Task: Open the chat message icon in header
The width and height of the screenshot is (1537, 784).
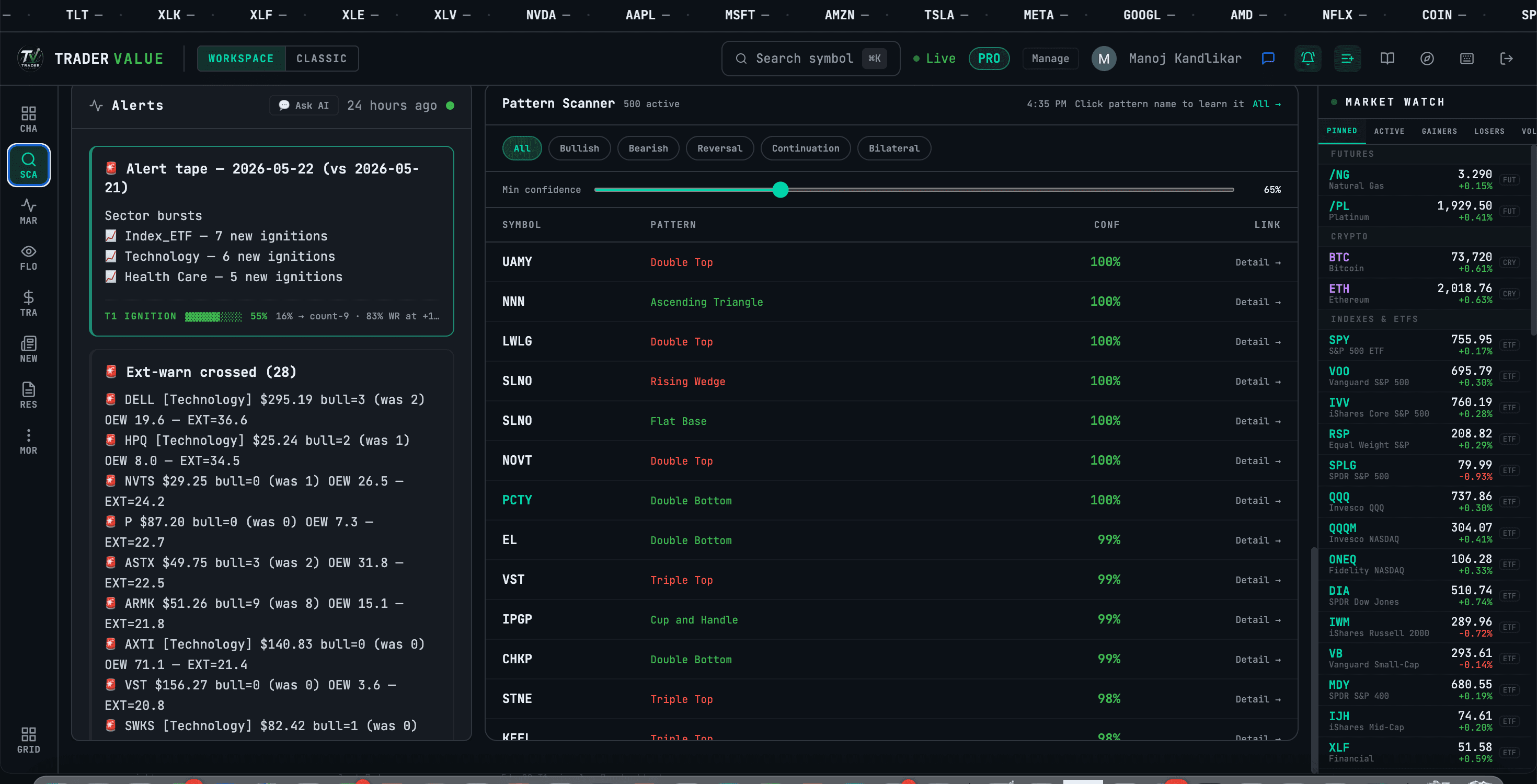Action: 1268,59
